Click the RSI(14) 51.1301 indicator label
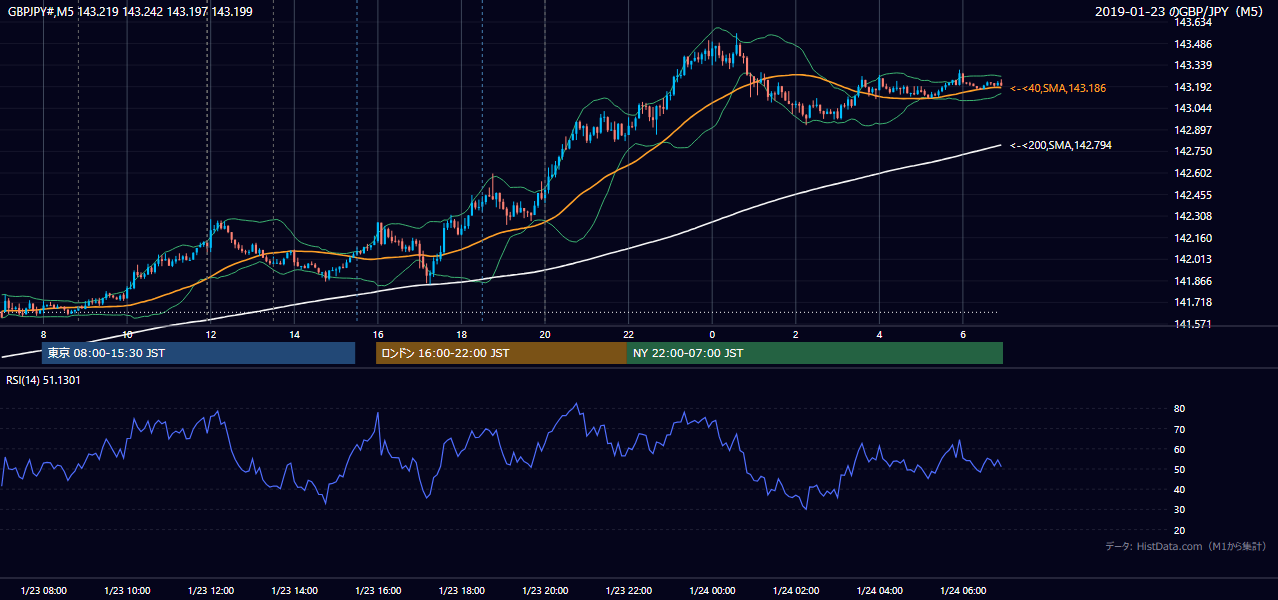 (x=44, y=380)
